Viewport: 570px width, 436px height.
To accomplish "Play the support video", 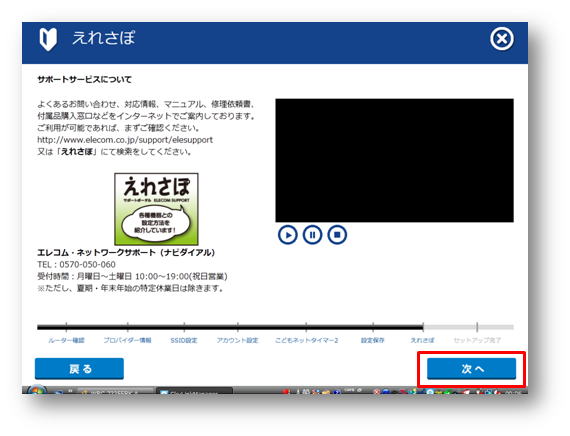I will tap(288, 235).
